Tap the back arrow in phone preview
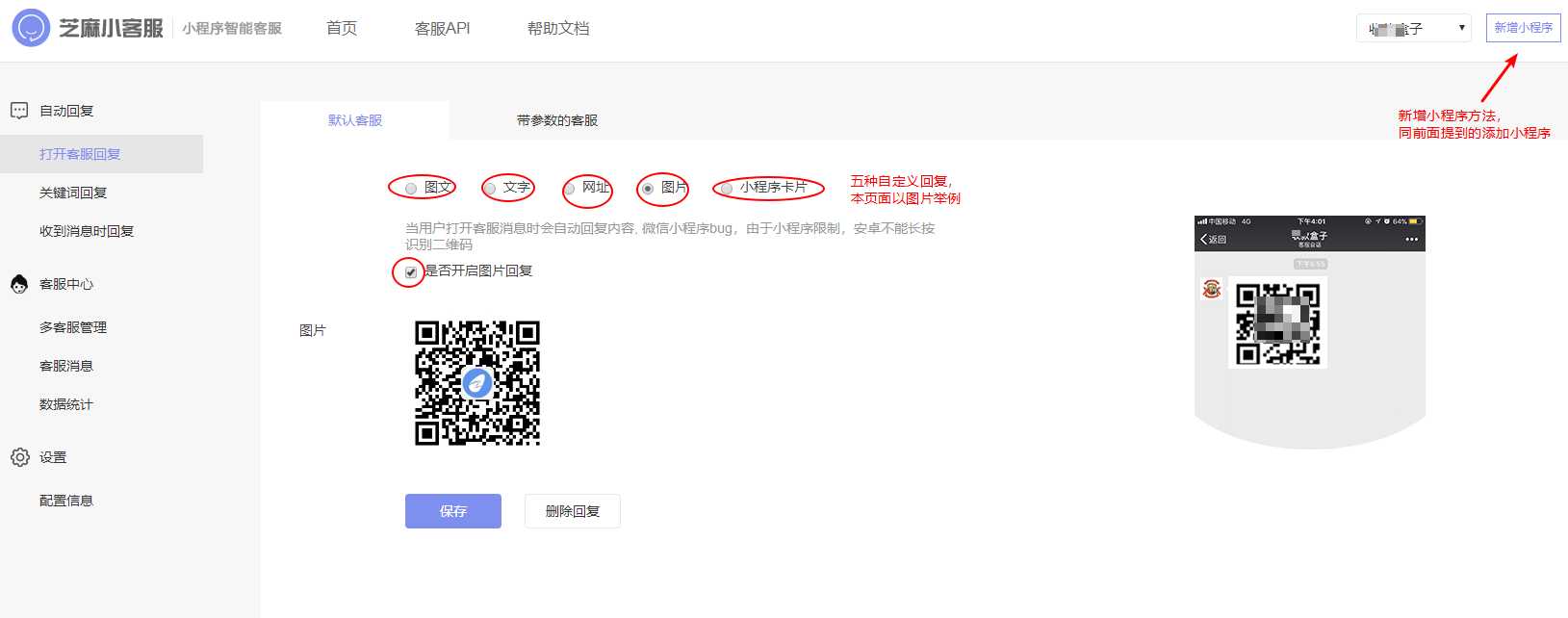 (x=1204, y=239)
